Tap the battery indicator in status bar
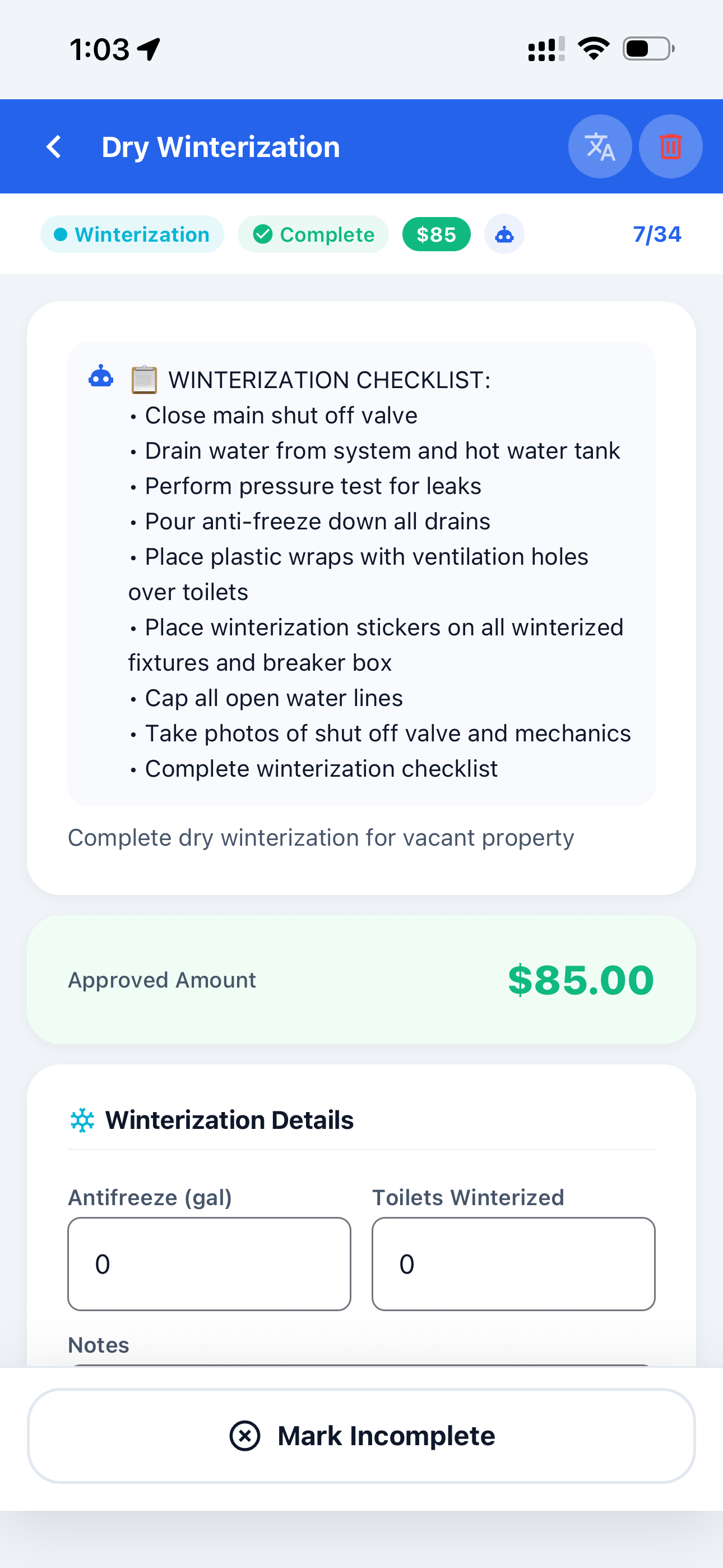The image size is (723, 1568). [647, 49]
